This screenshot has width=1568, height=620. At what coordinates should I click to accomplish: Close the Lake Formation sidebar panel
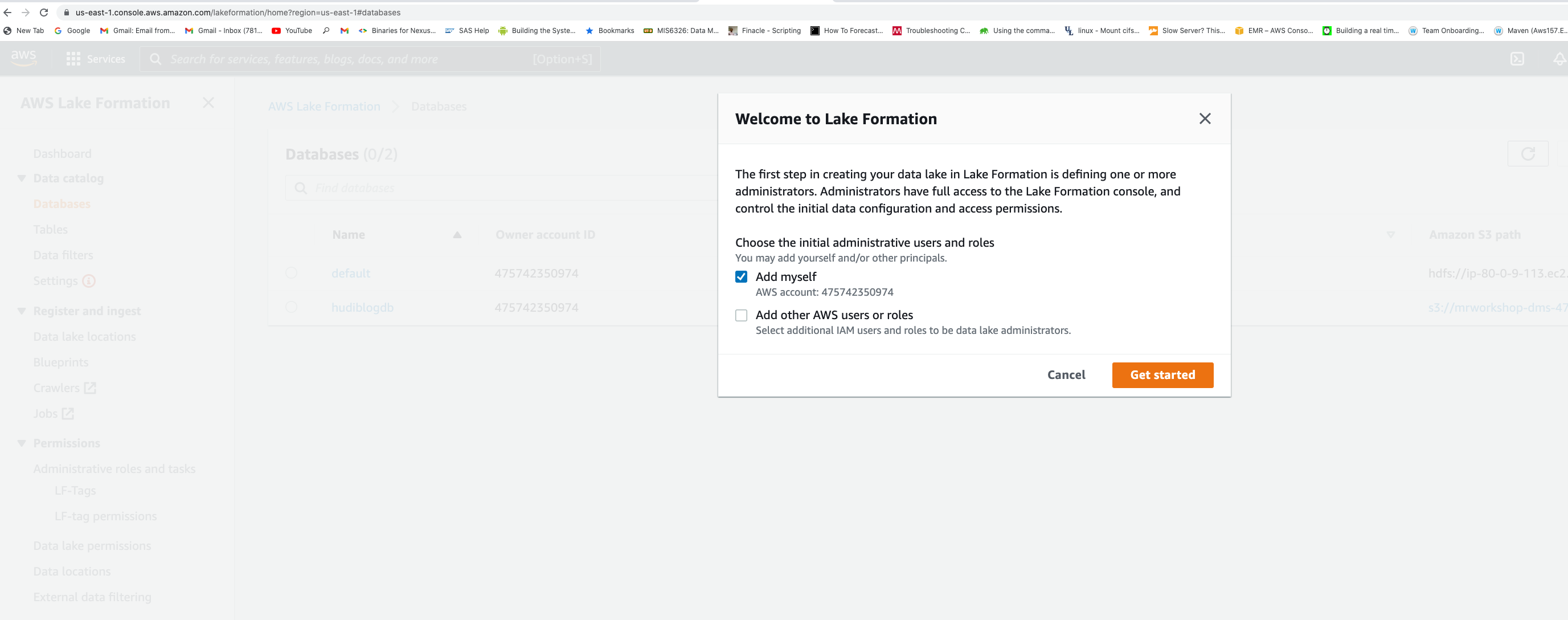pos(208,103)
